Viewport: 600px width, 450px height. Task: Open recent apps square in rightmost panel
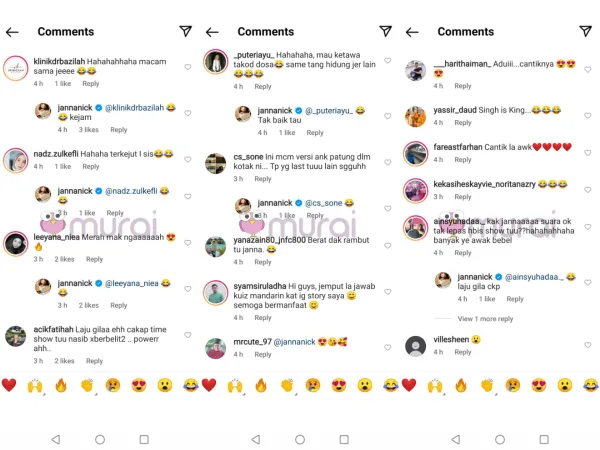pyautogui.click(x=544, y=439)
